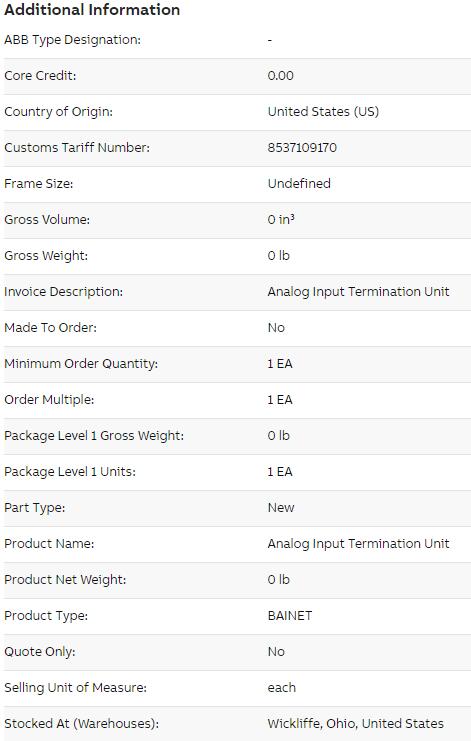Click the Stocked At (Warehouses) label

82,724
